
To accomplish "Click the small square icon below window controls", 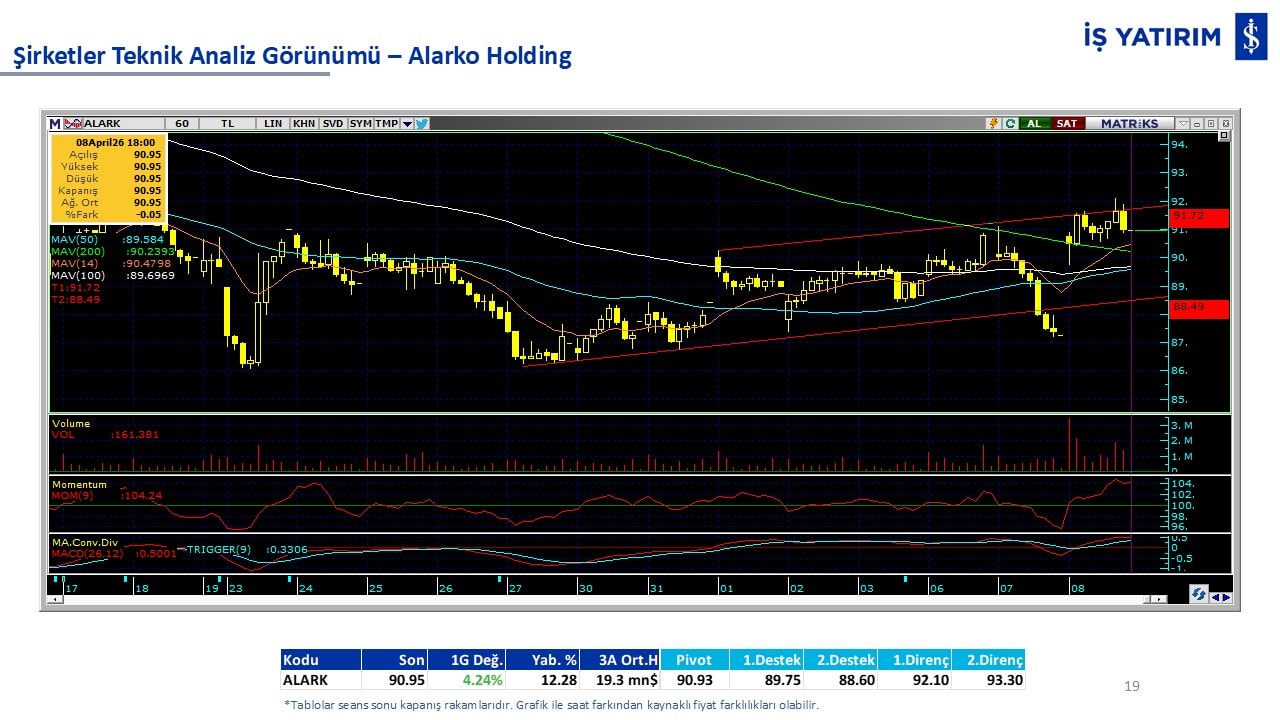I will (x=1223, y=136).
